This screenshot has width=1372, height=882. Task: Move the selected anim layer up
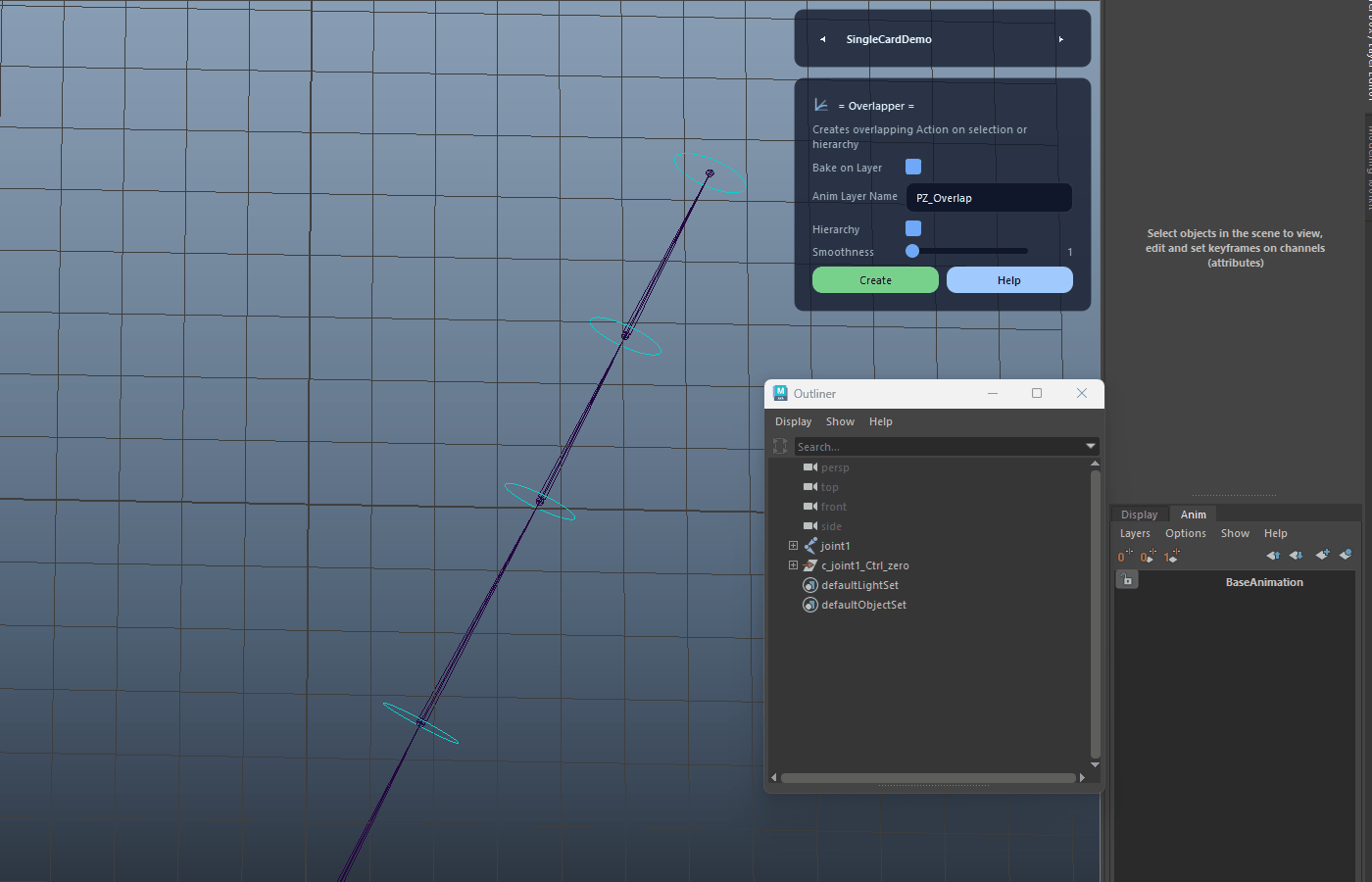(x=1273, y=556)
